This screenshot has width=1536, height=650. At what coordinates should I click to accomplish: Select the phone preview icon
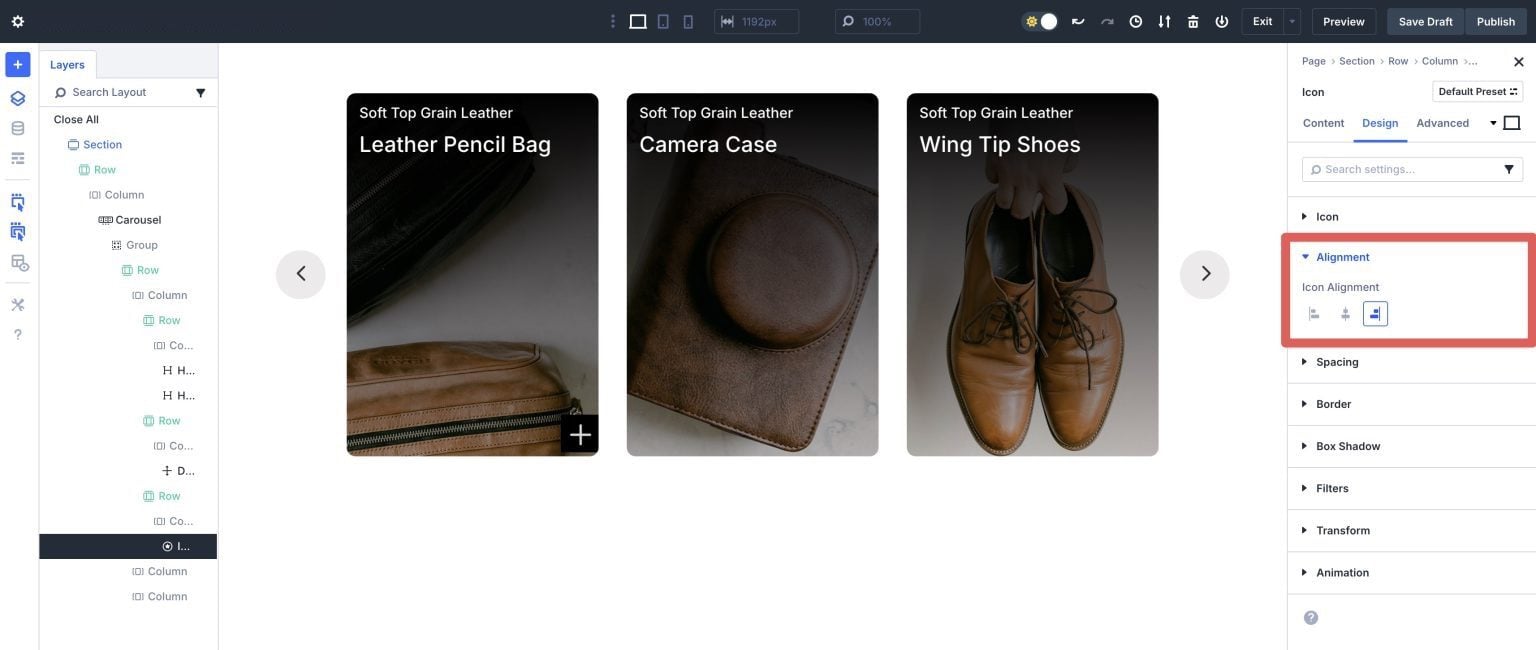tap(688, 20)
